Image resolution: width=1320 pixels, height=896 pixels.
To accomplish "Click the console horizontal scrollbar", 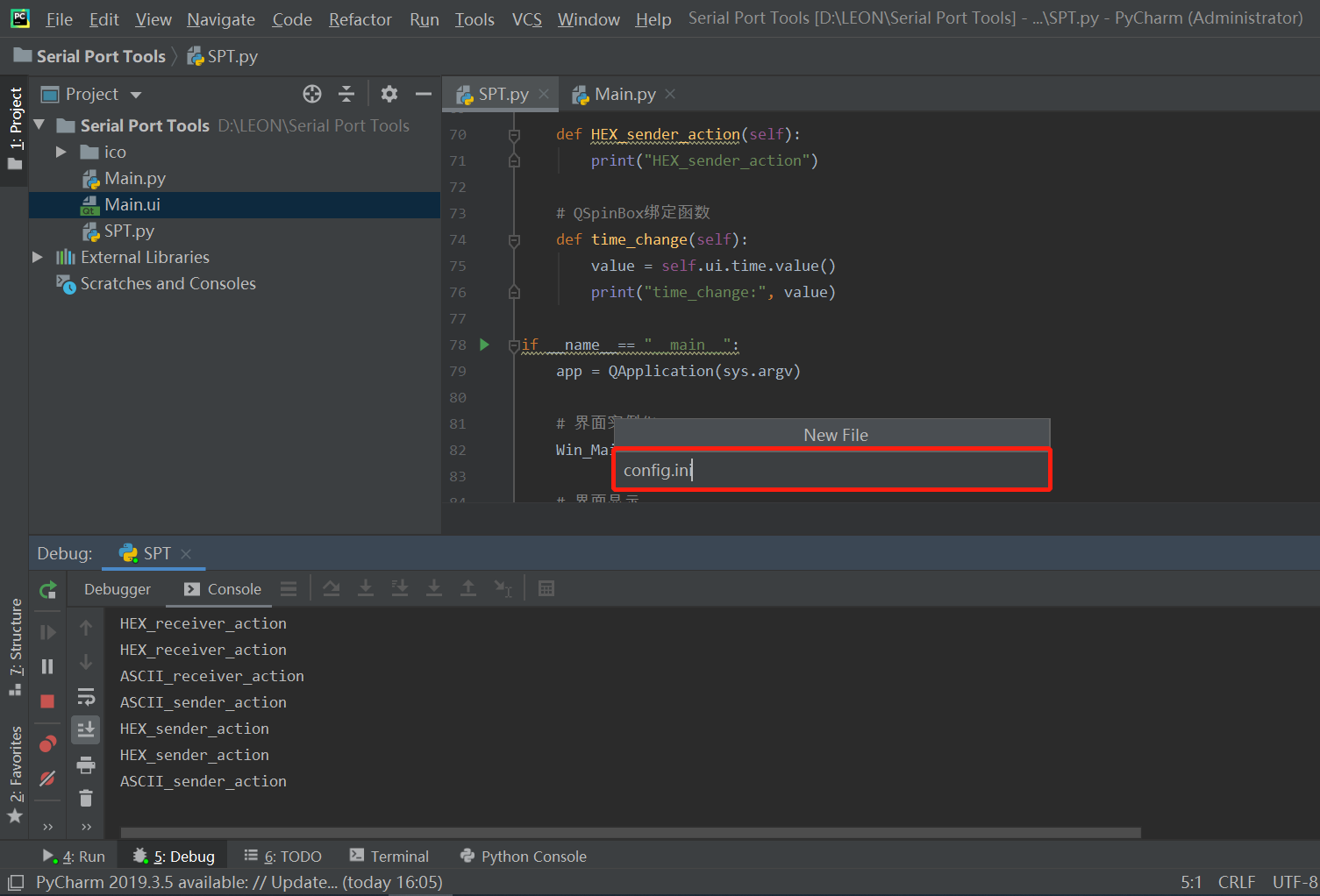I will tap(631, 833).
